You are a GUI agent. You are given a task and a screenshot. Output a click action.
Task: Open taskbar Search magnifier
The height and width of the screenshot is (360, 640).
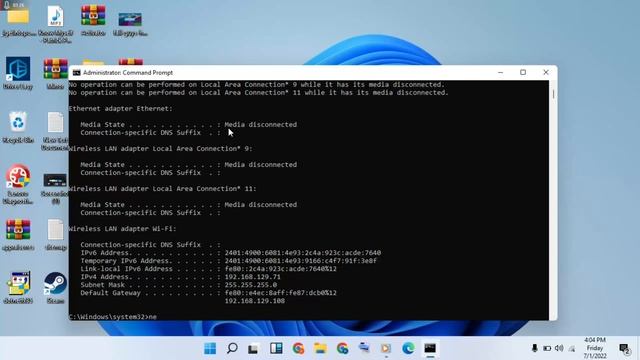pyautogui.click(x=232, y=348)
